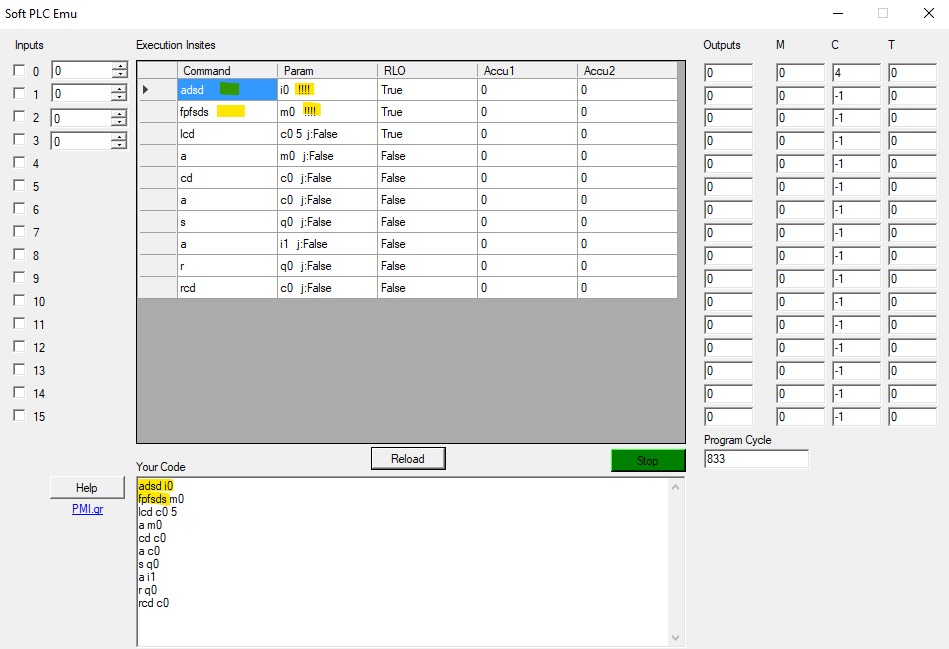Decrease input 3 value with down arrow
The width and height of the screenshot is (949, 649).
click(x=119, y=145)
